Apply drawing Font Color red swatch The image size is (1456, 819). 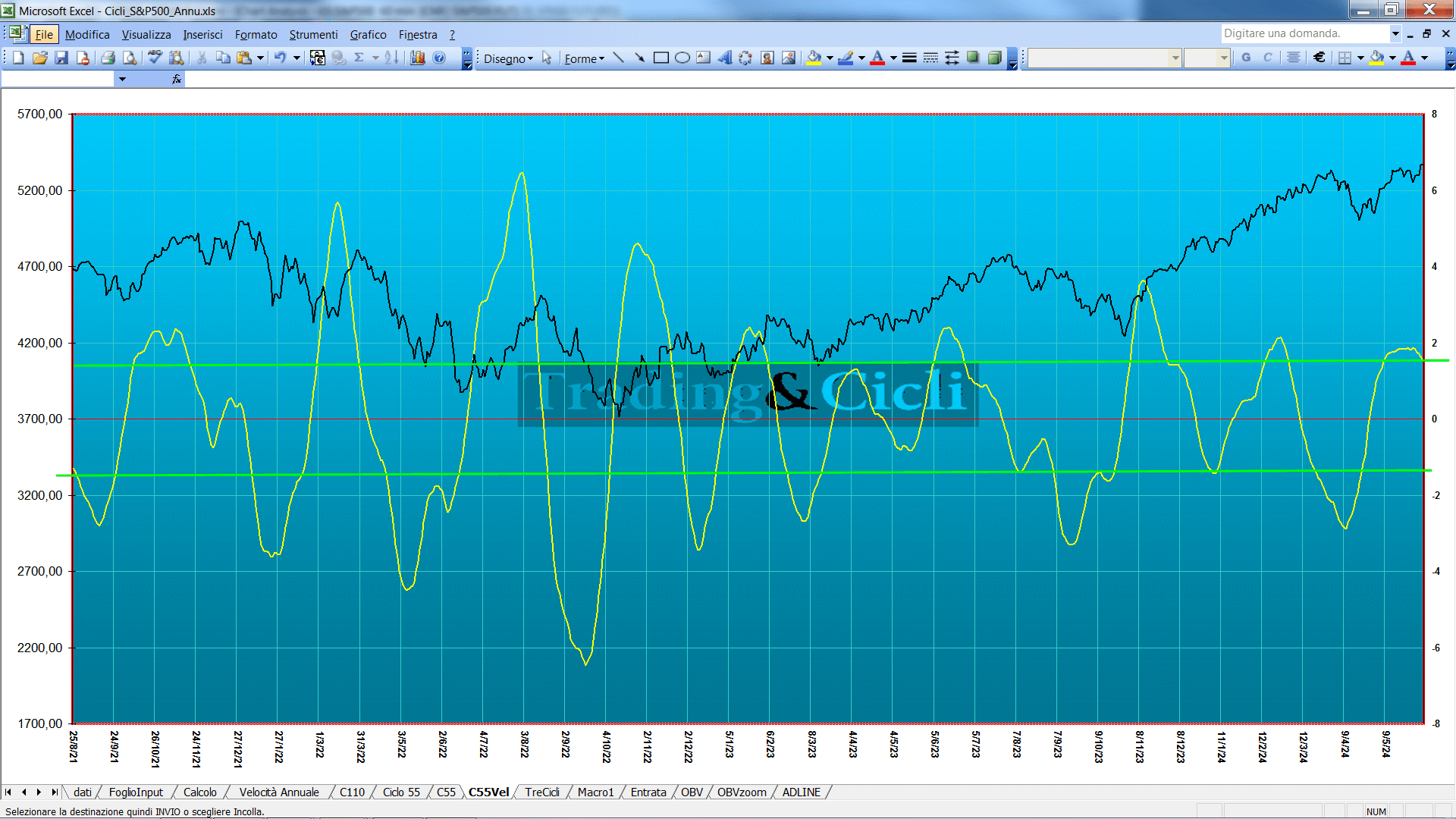coord(877,58)
